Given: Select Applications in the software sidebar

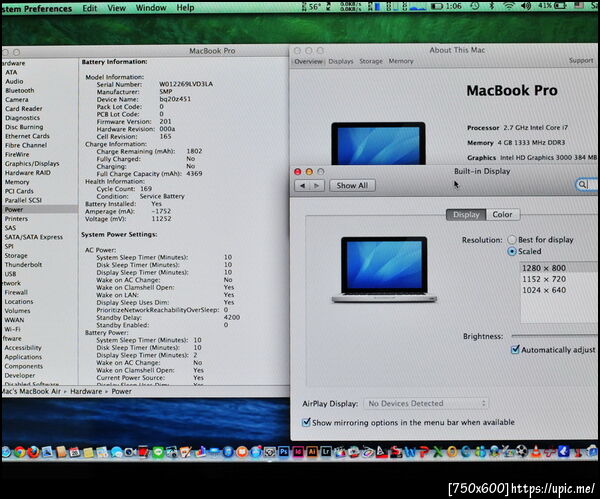Looking at the screenshot, I should point(23,357).
